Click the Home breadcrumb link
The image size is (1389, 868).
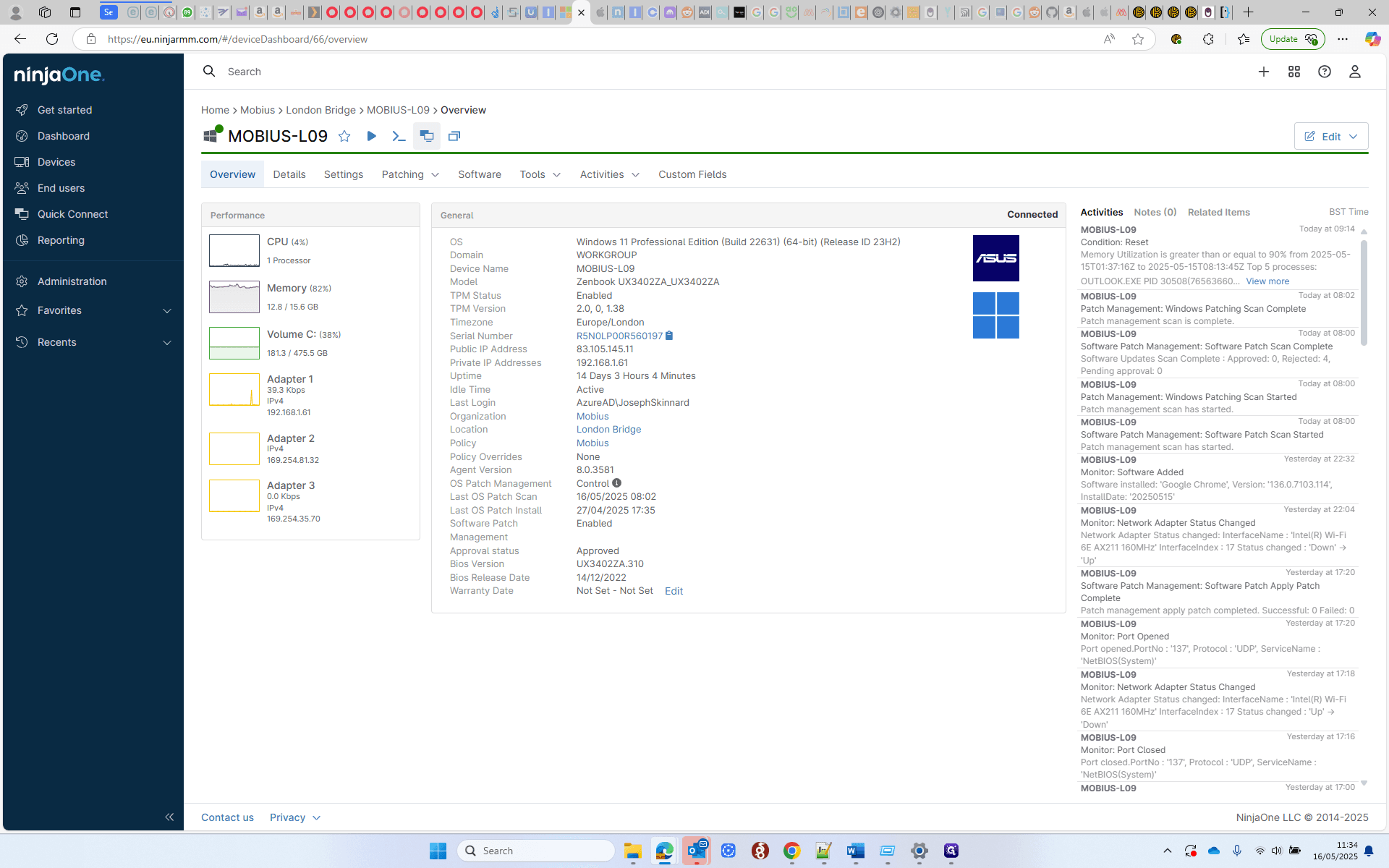point(215,110)
